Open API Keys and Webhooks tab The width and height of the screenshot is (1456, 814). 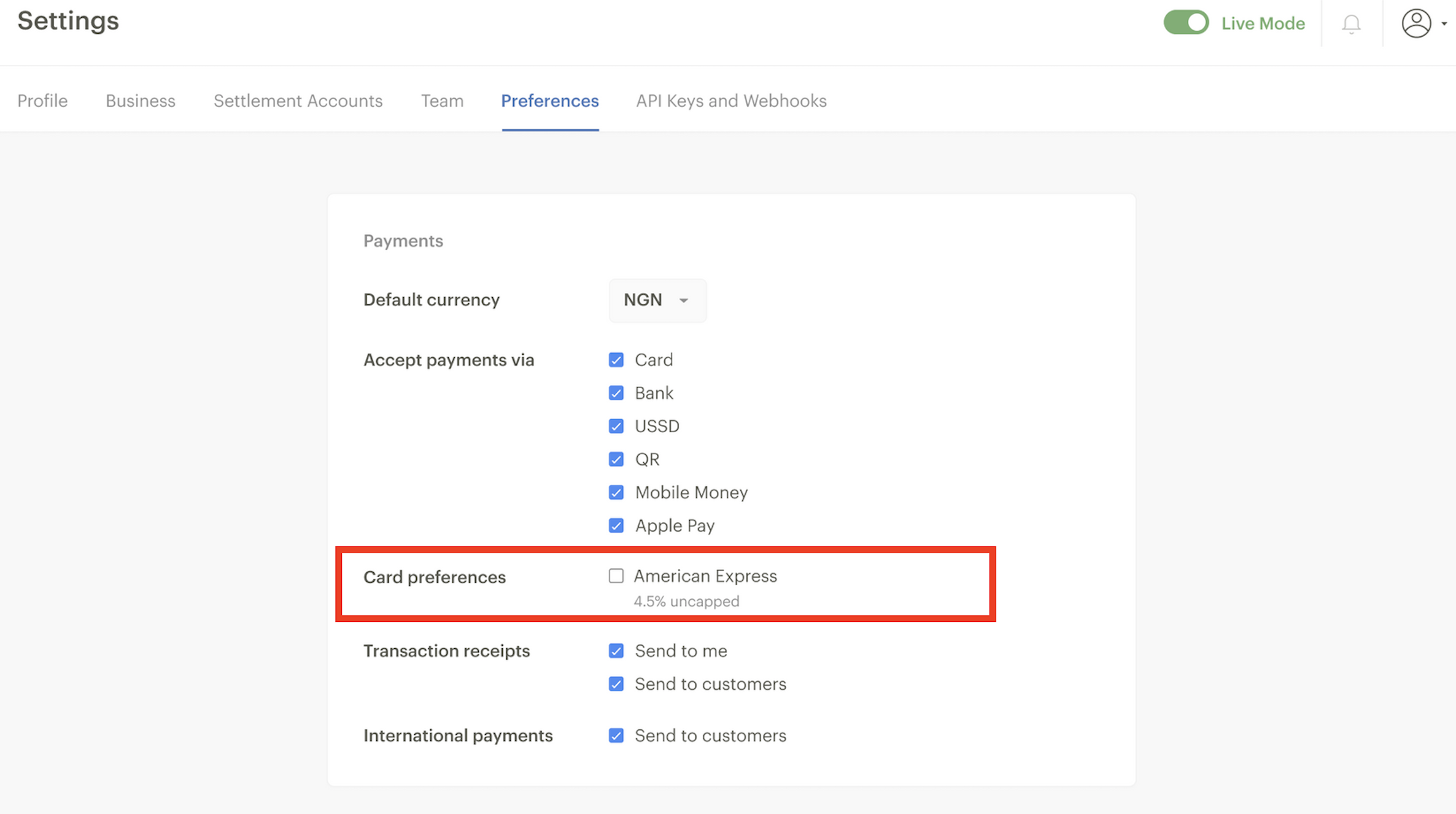pos(731,101)
